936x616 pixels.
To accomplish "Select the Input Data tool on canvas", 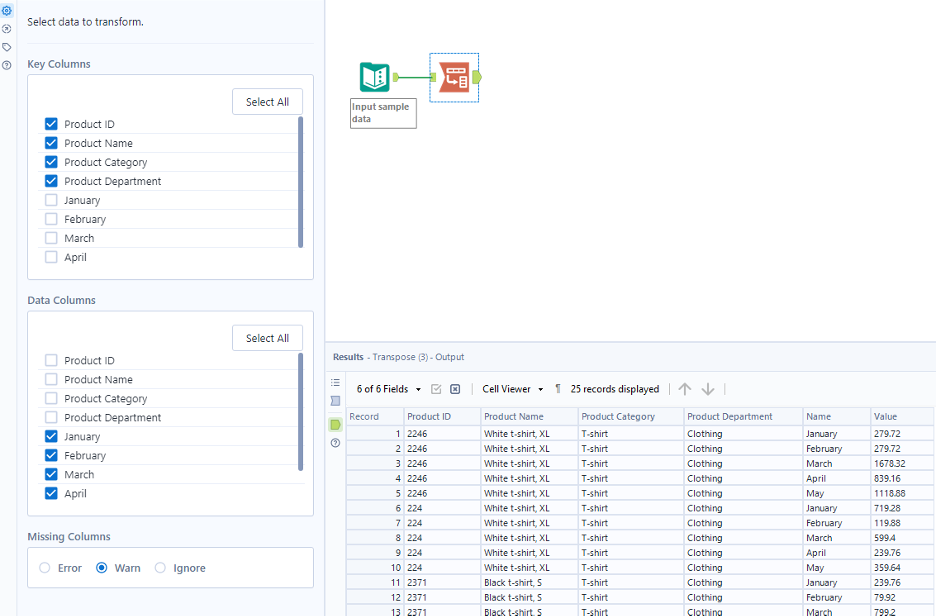I will 374,77.
